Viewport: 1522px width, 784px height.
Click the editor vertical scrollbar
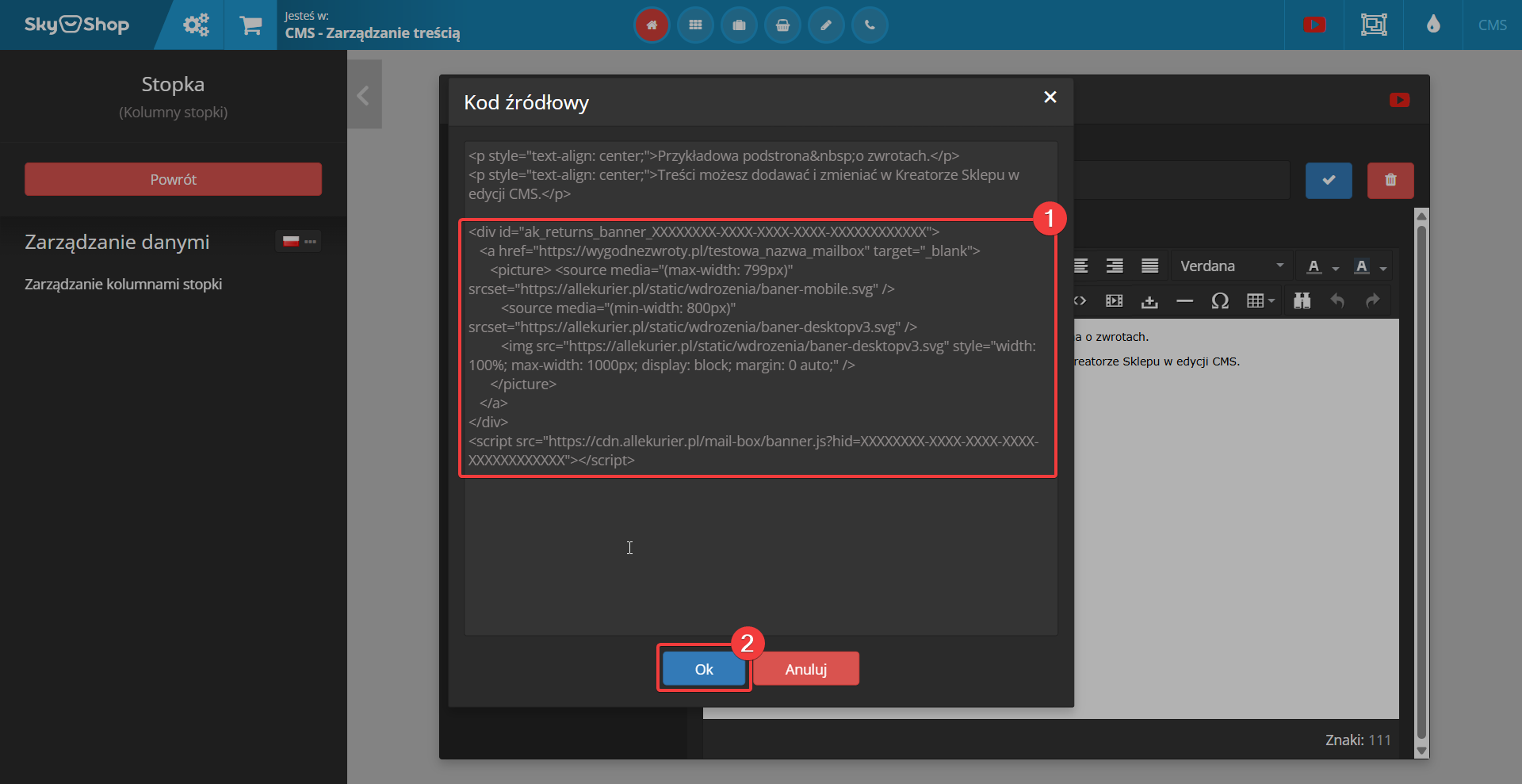[x=1421, y=483]
